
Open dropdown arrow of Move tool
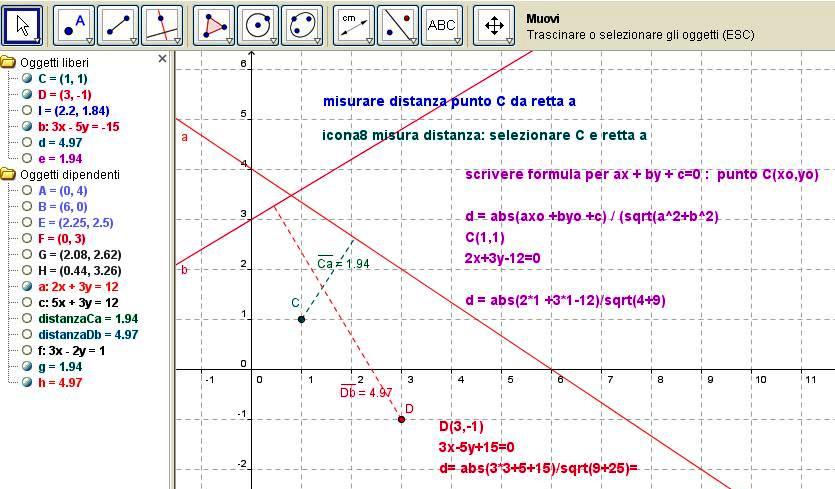click(37, 41)
